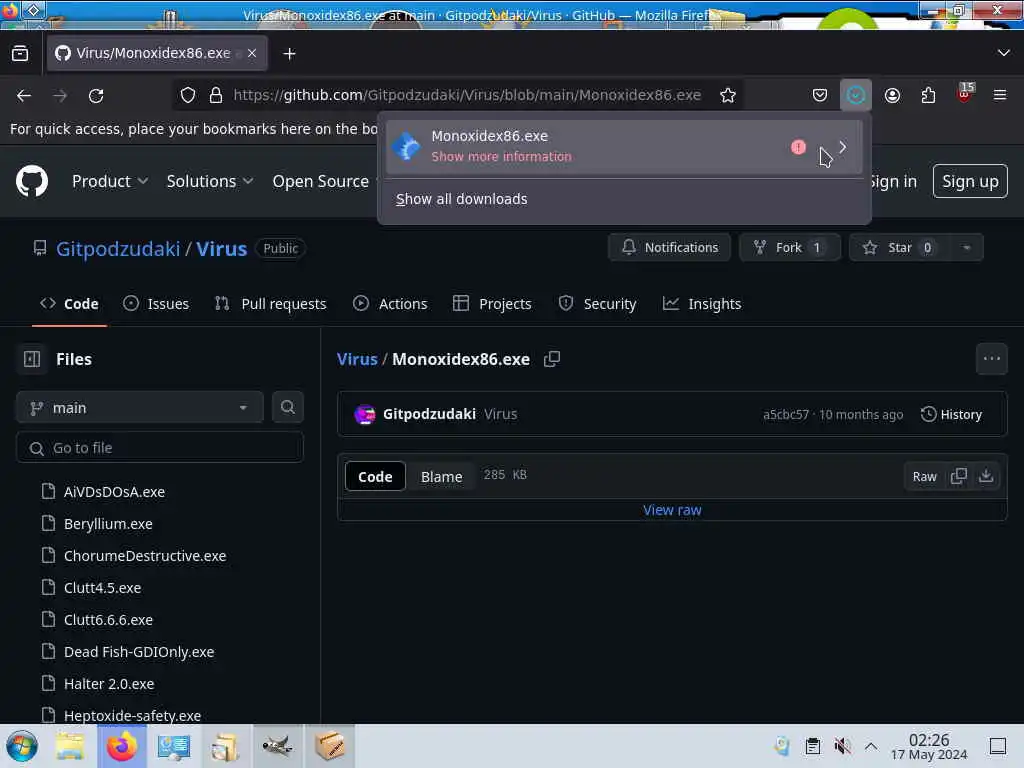1024x768 pixels.
Task: Open the a5cbc57 commit hash link
Action: pyautogui.click(x=786, y=415)
